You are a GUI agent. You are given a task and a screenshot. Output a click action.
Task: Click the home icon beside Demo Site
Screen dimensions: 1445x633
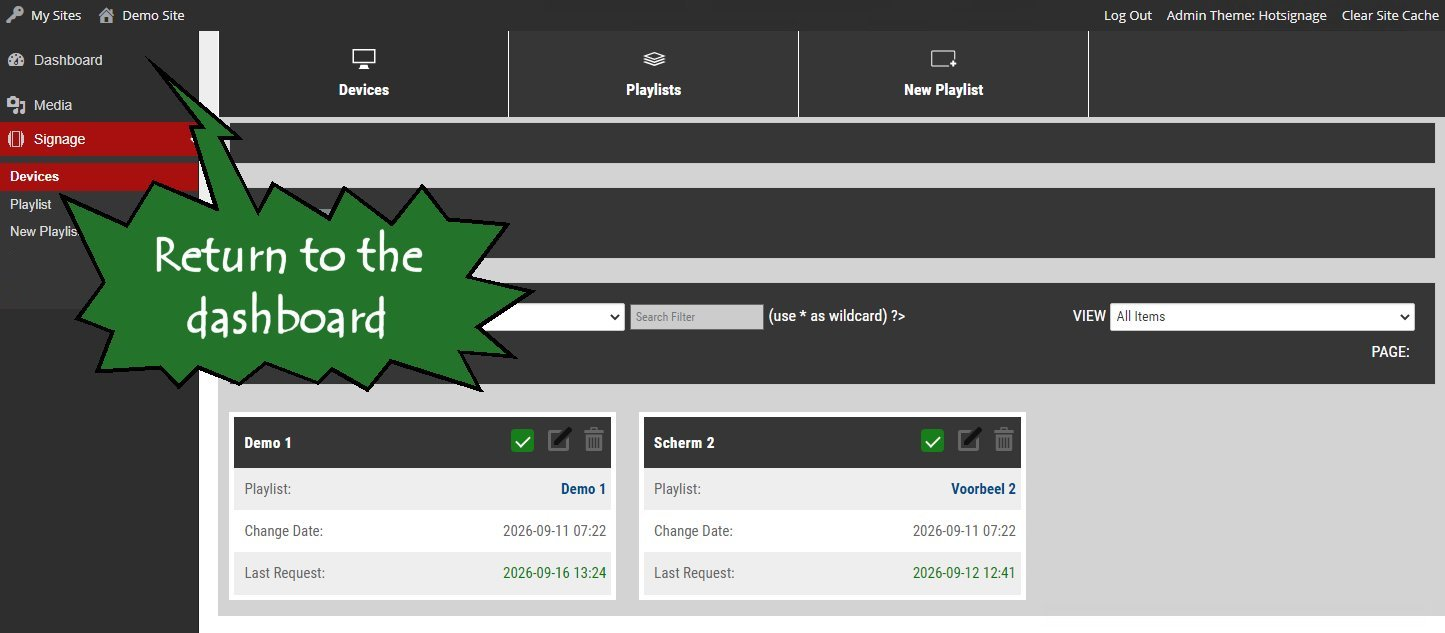coord(106,15)
